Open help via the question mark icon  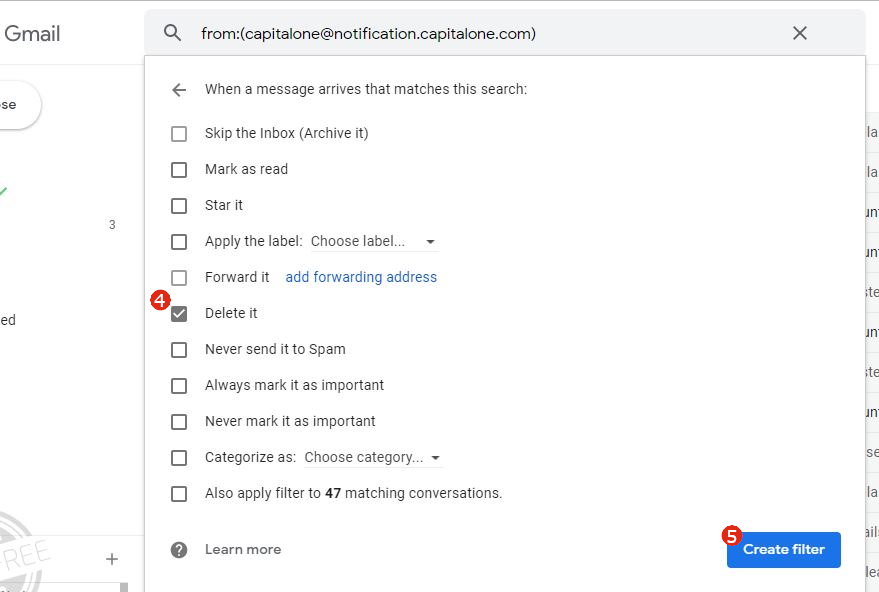pos(178,549)
